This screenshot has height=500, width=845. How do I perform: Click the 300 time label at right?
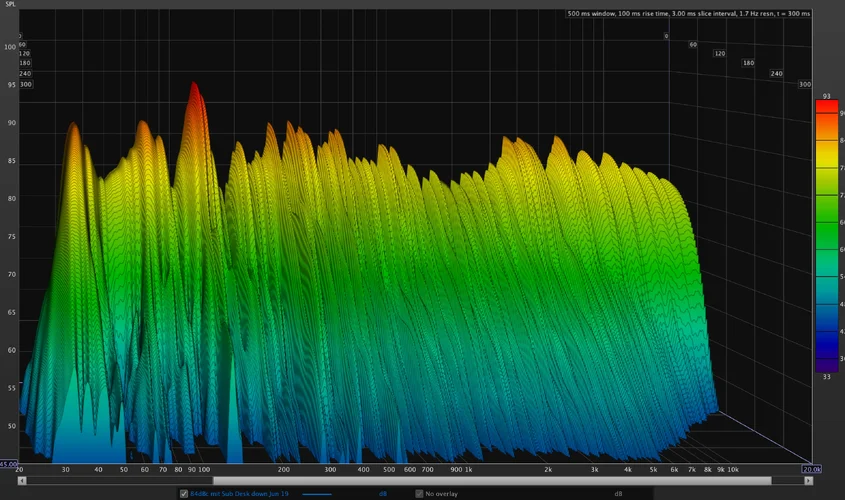pos(804,84)
